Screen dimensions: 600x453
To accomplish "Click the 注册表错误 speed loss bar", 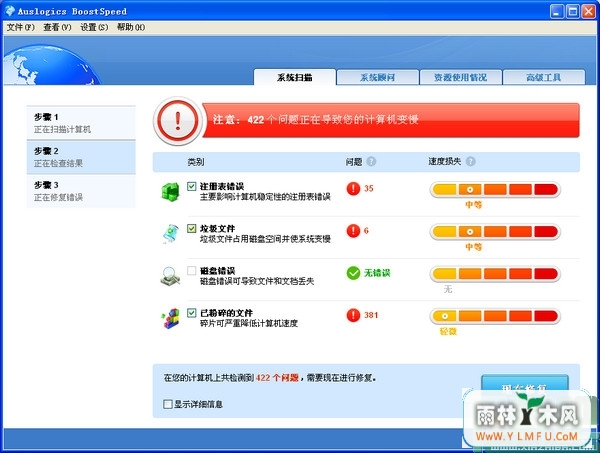I will coord(495,189).
